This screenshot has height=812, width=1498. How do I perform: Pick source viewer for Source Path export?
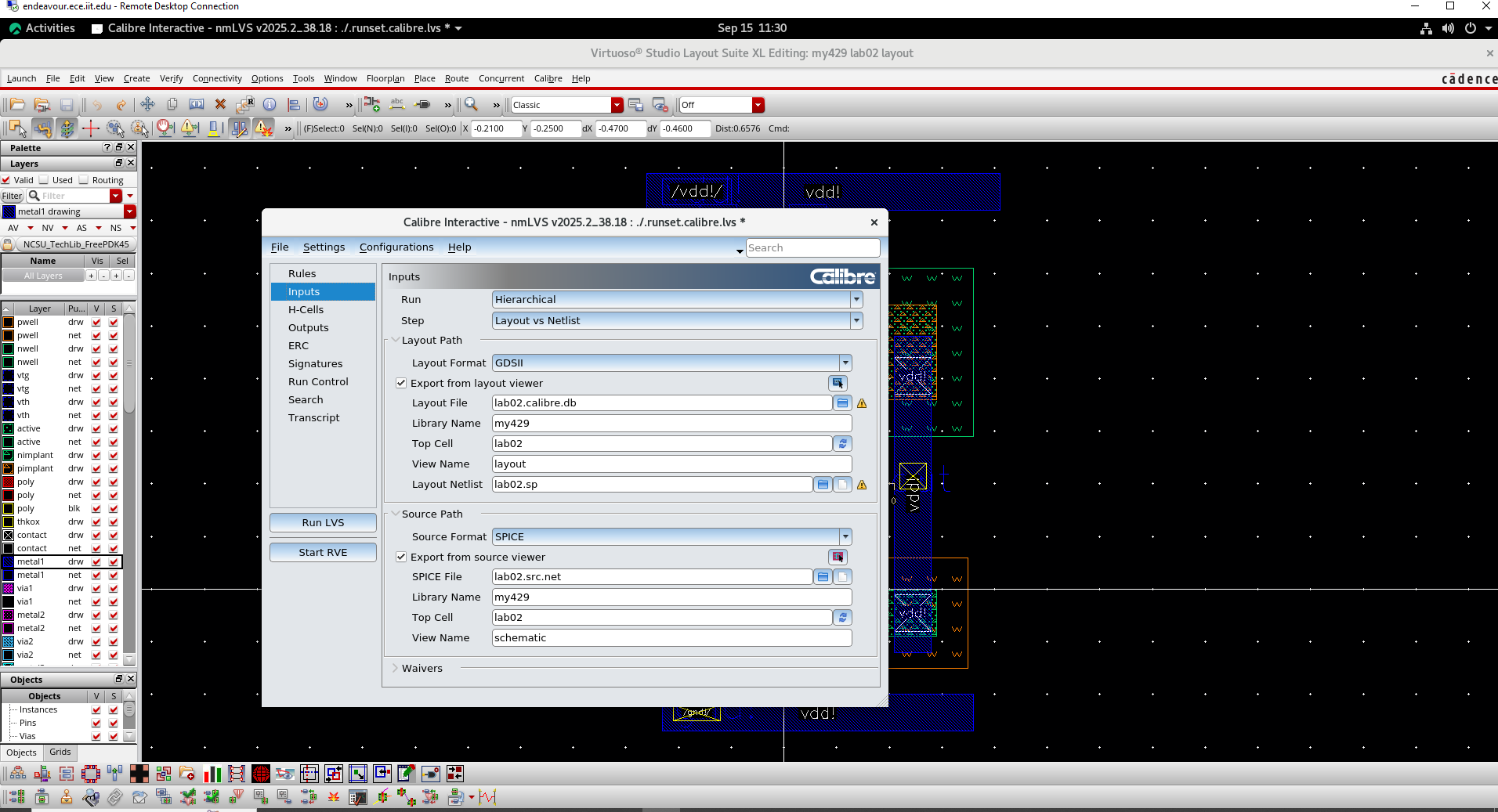coord(838,557)
